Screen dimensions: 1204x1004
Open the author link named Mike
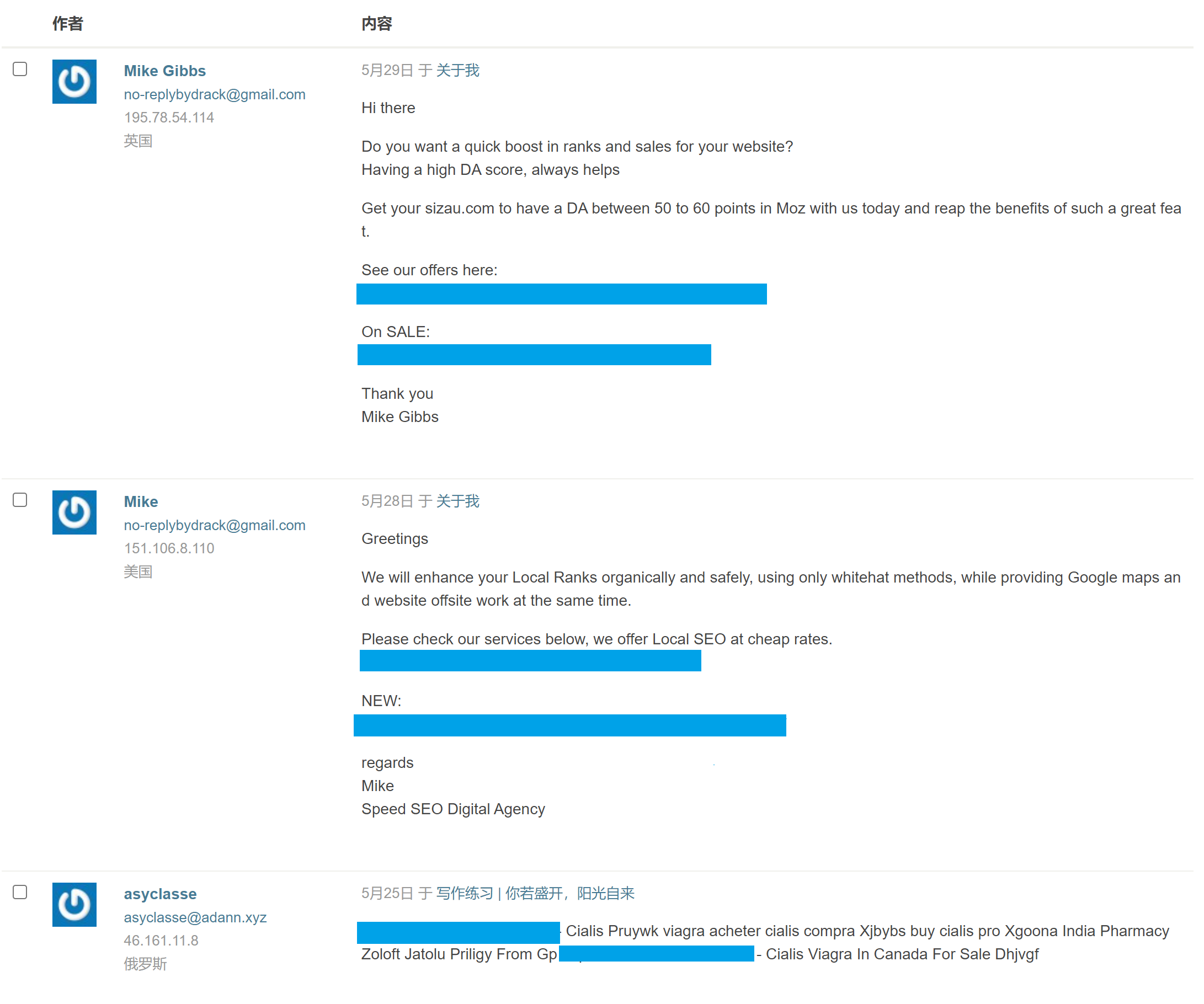141,501
